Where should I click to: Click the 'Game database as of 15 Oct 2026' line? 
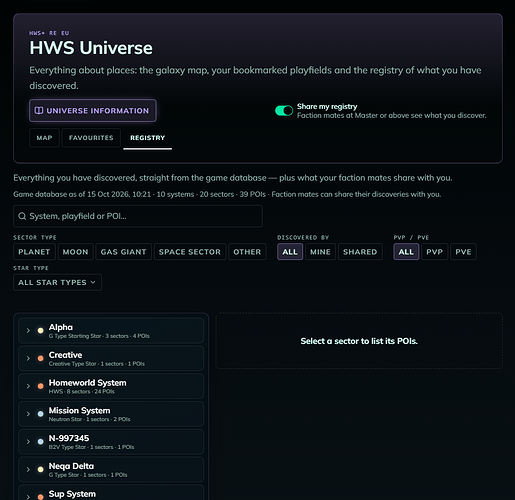pyautogui.click(x=227, y=194)
